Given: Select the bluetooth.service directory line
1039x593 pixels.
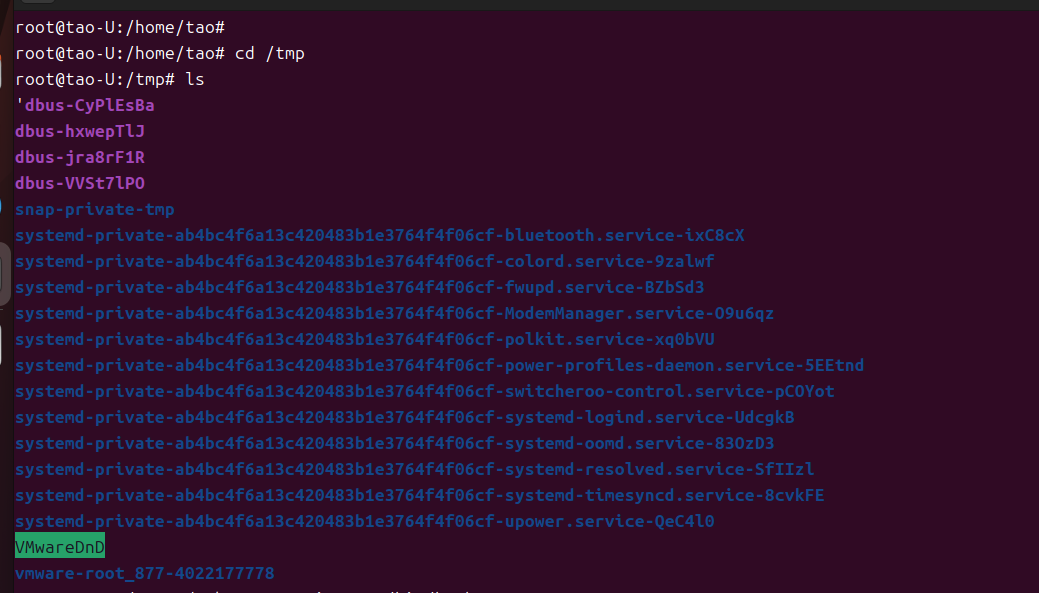Looking at the screenshot, I should tap(379, 235).
